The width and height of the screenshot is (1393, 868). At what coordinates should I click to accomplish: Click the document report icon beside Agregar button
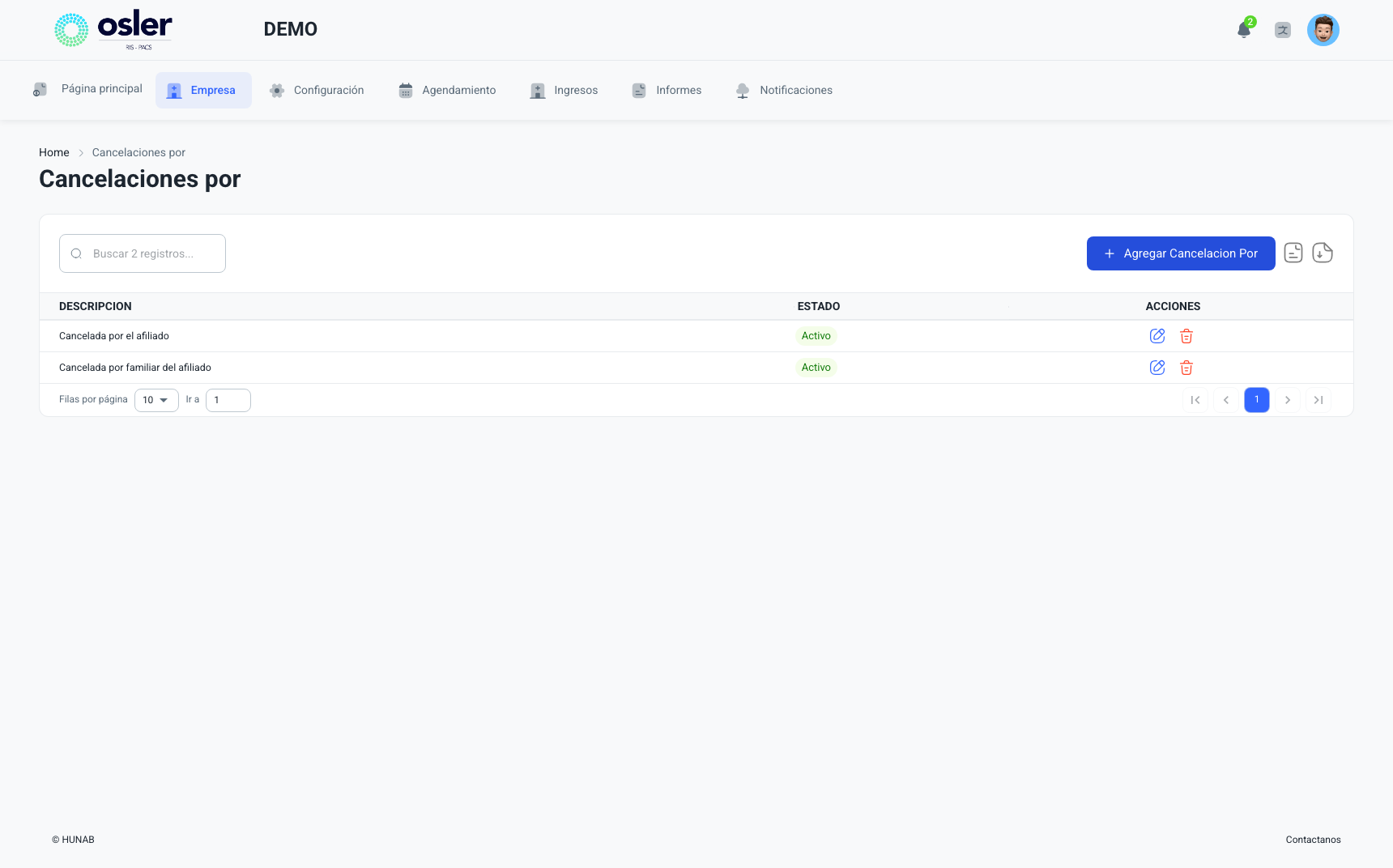[x=1293, y=253]
